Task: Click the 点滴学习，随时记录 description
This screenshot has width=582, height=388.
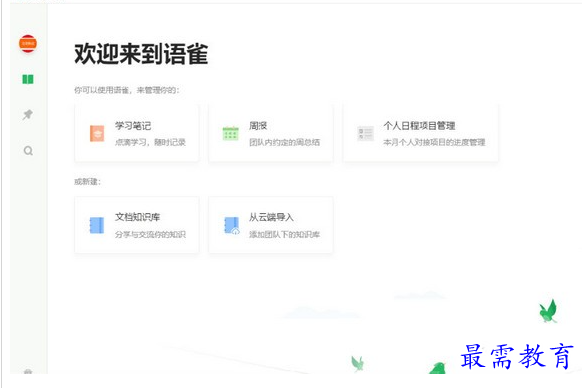Action: tap(150, 142)
